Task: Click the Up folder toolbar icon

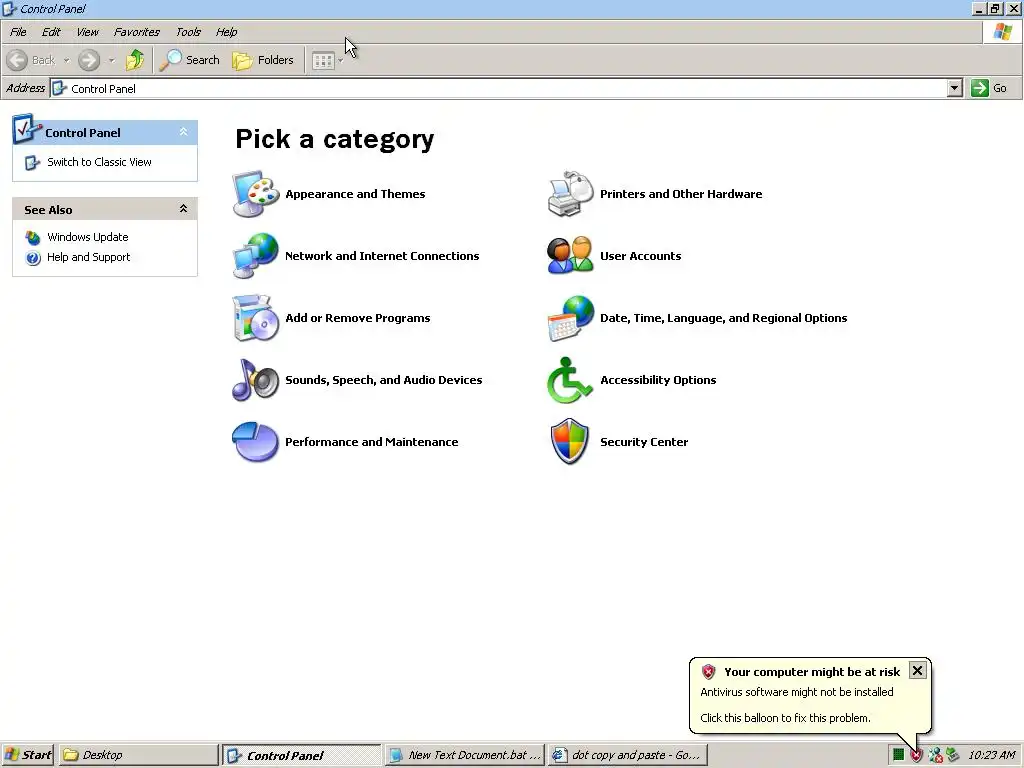Action: click(x=135, y=60)
